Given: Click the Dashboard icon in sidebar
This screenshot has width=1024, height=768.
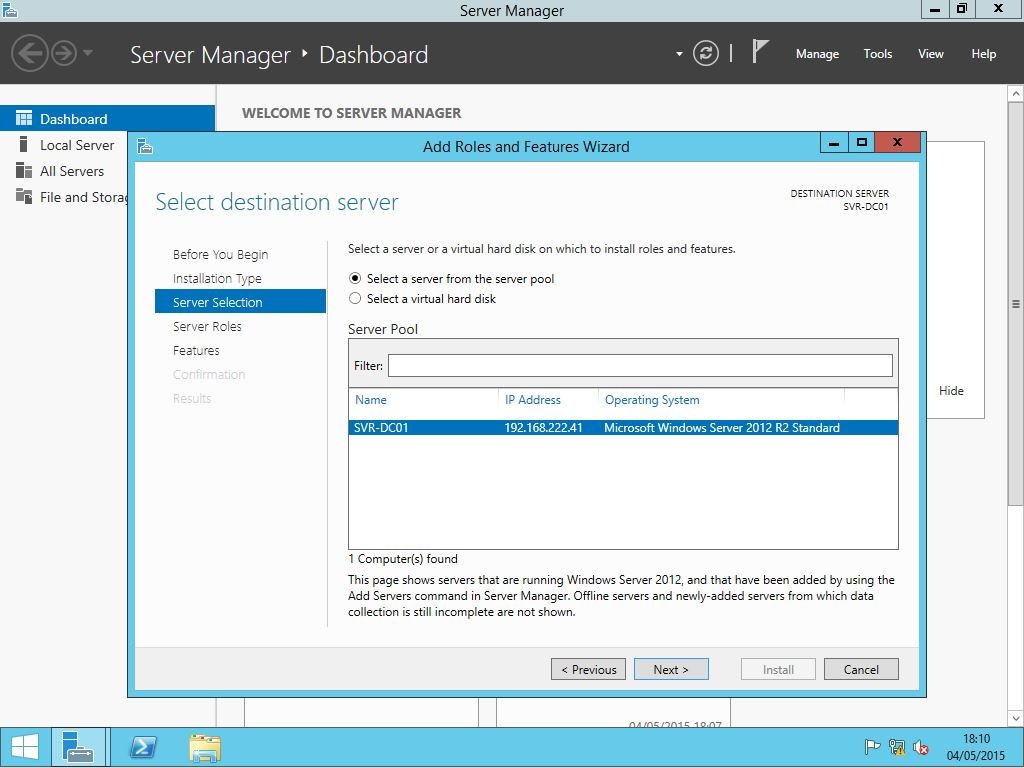Looking at the screenshot, I should coord(24,119).
